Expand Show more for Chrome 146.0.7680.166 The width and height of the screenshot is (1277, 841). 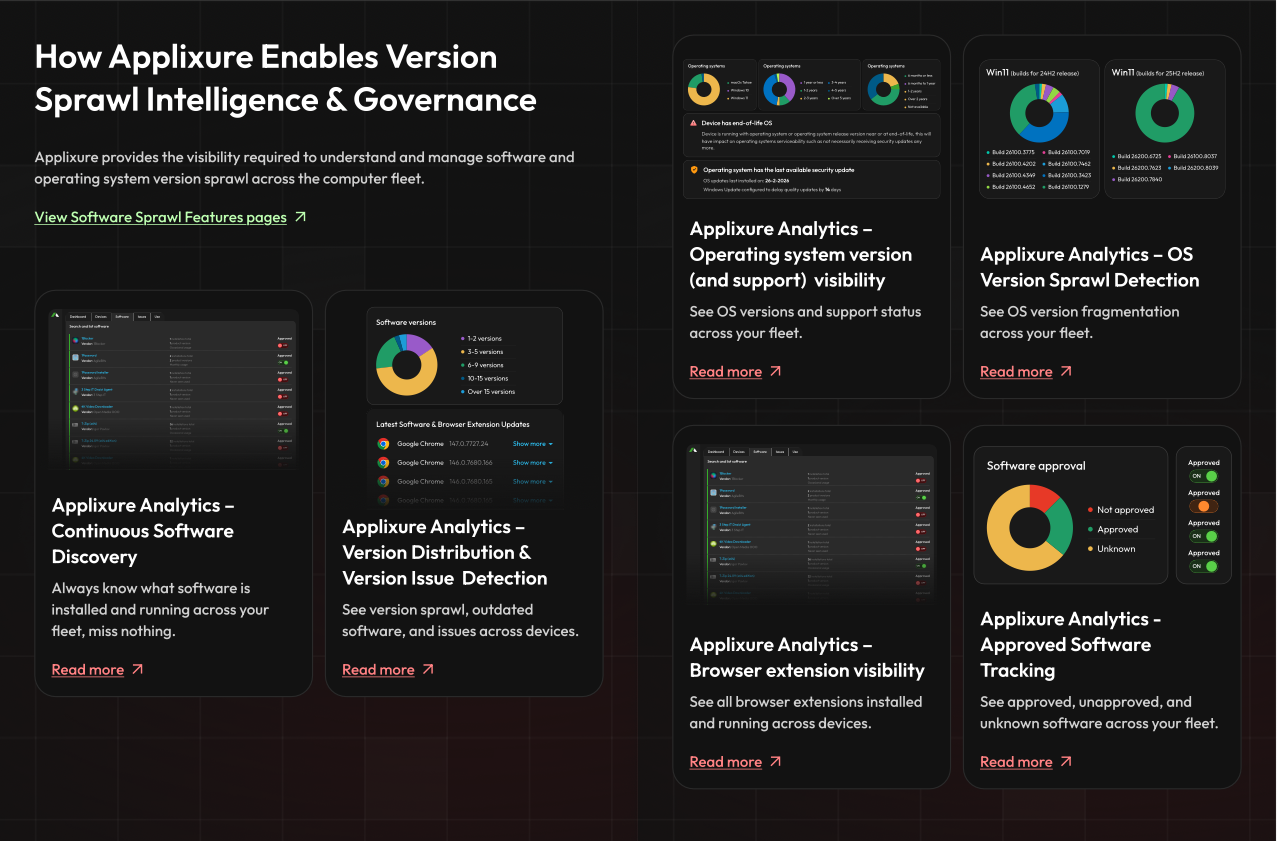(x=533, y=463)
